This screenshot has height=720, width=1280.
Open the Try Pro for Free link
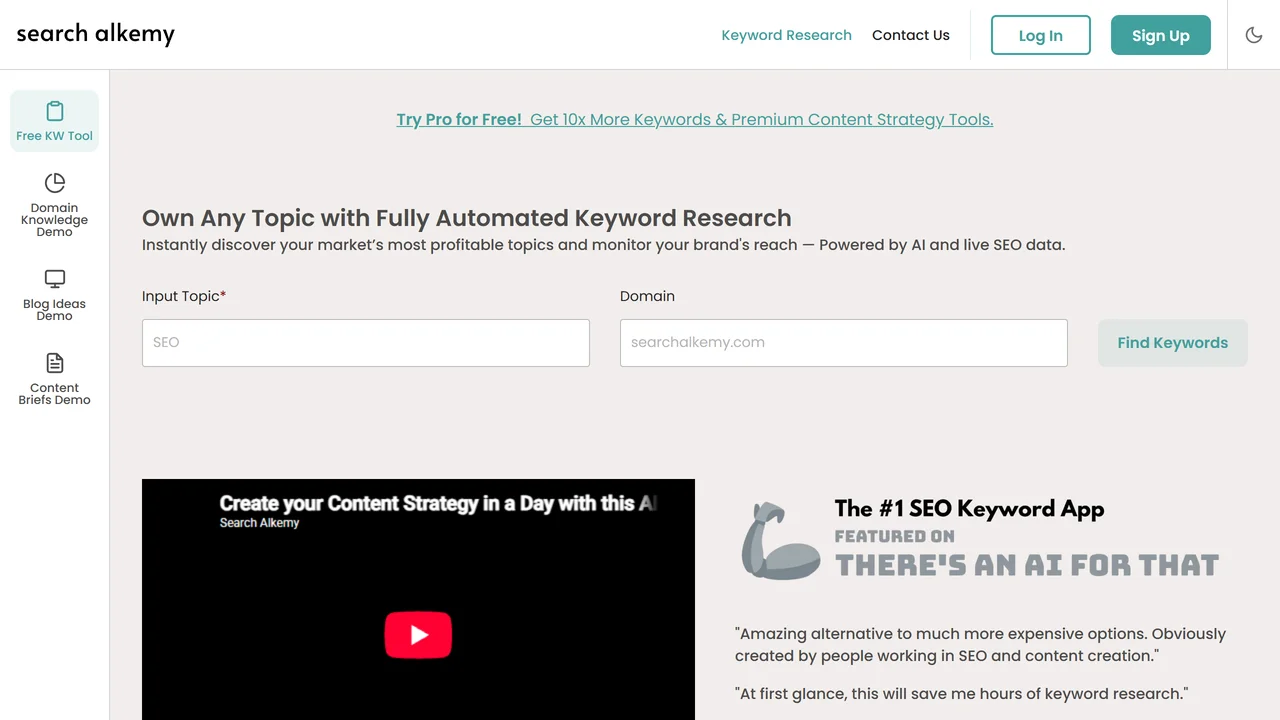pyautogui.click(x=695, y=119)
